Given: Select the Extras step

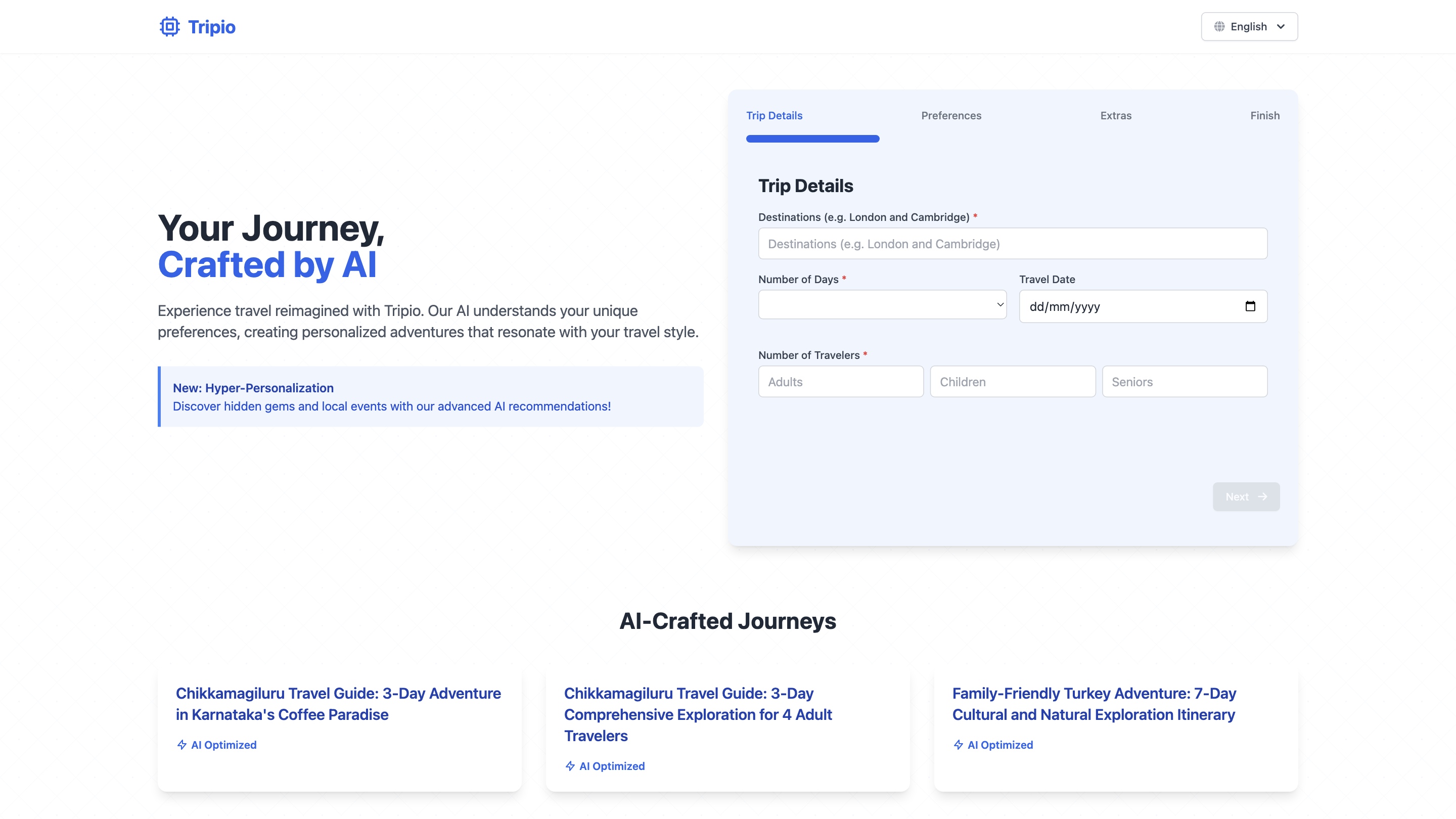Looking at the screenshot, I should coord(1116,115).
